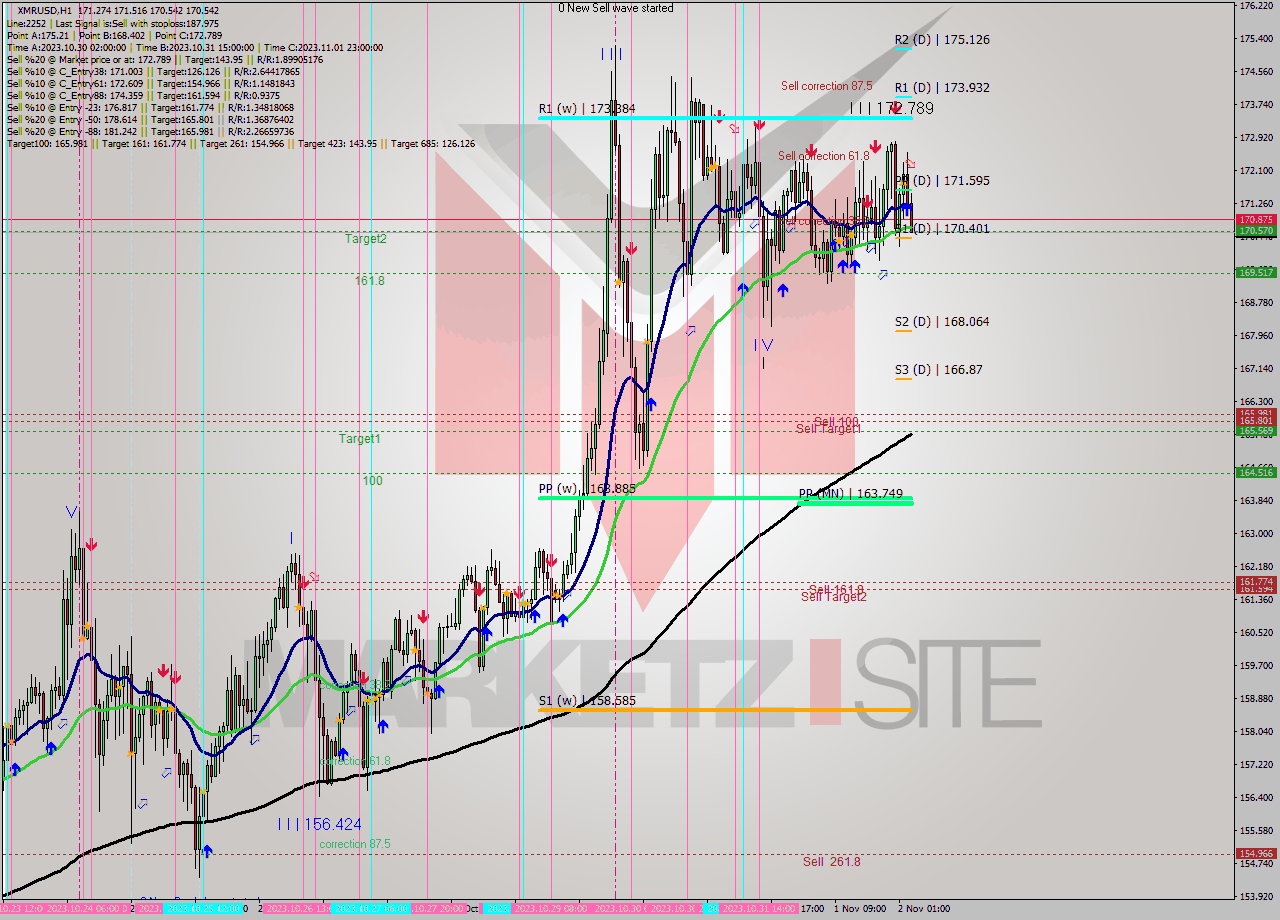Image resolution: width=1280 pixels, height=920 pixels.
Task: Select the green '100' Fibonacci label
Action: (372, 481)
